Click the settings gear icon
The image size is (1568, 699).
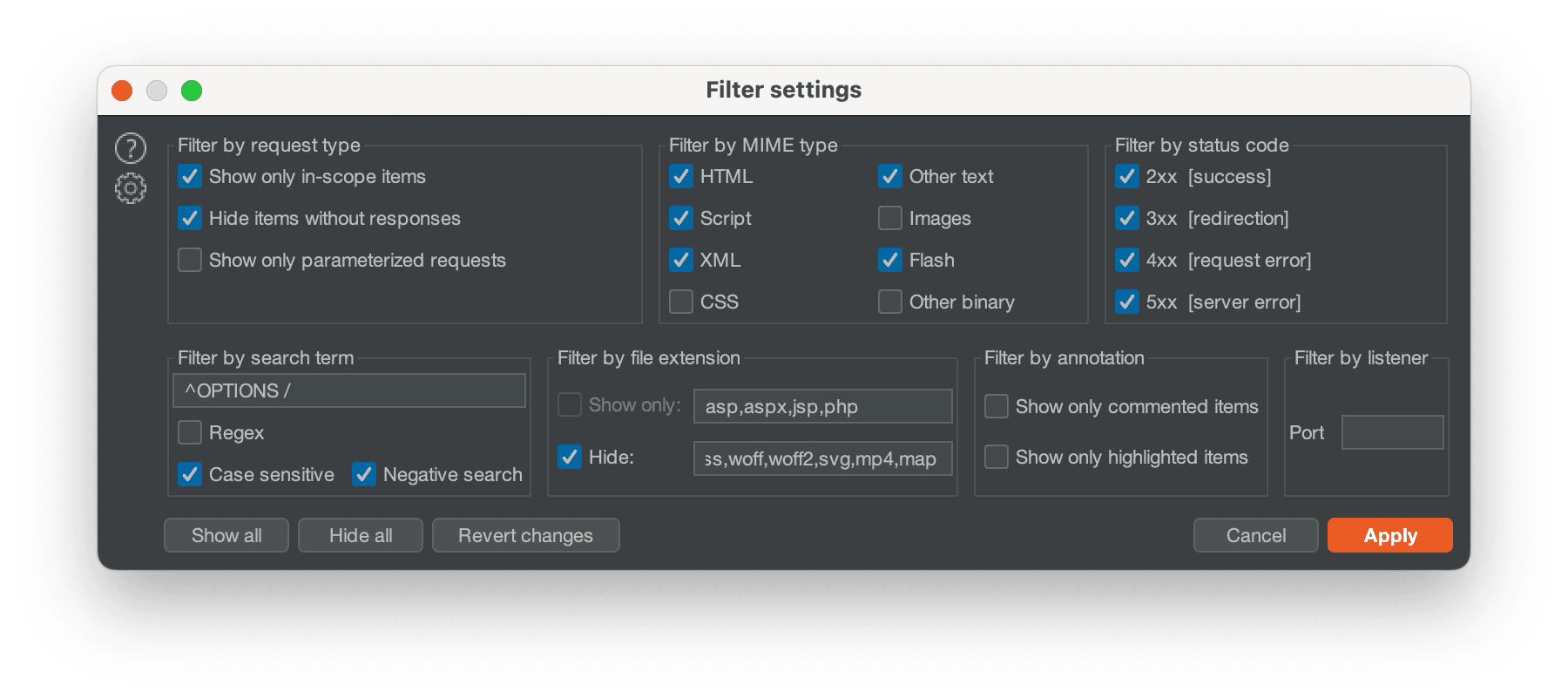tap(131, 188)
